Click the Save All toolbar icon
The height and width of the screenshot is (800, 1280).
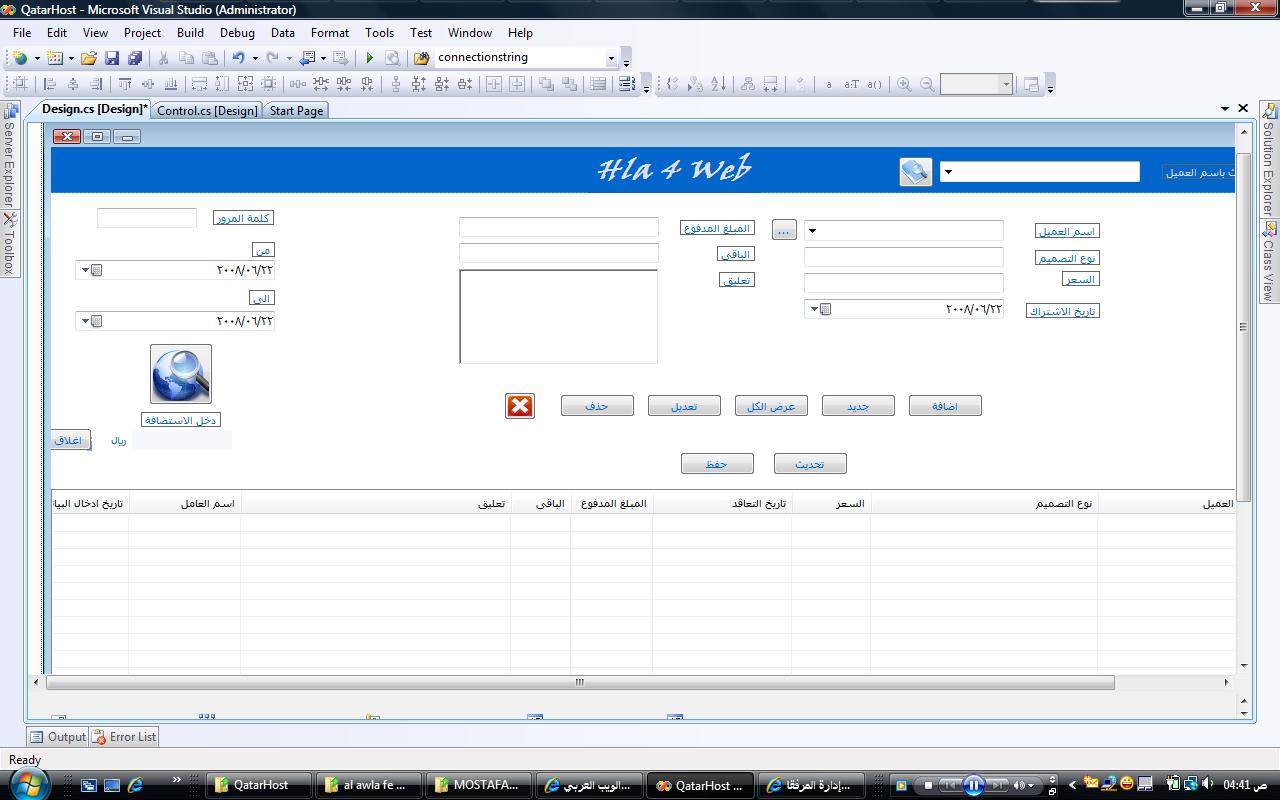134,58
